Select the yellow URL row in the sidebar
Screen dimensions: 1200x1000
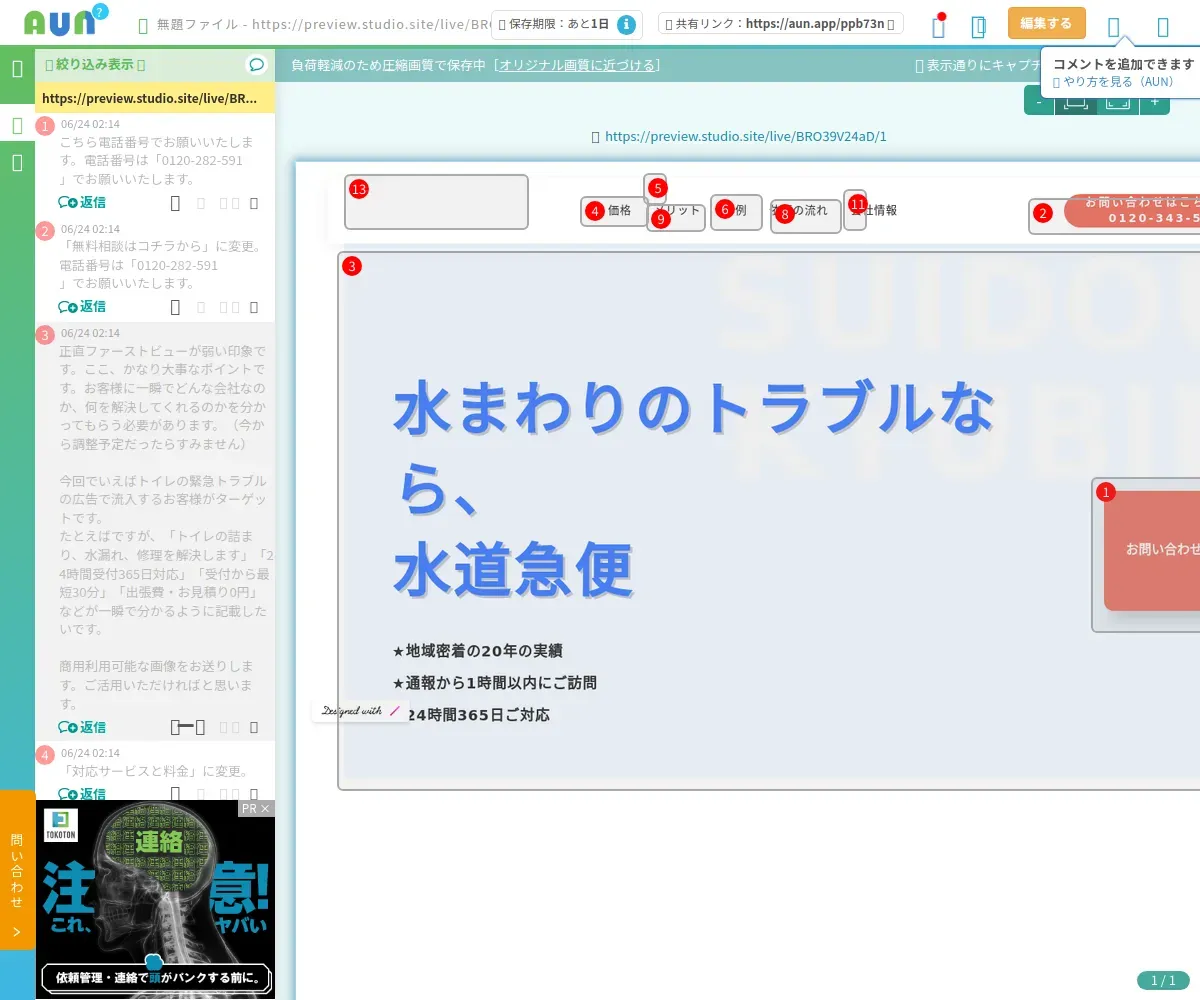(155, 99)
